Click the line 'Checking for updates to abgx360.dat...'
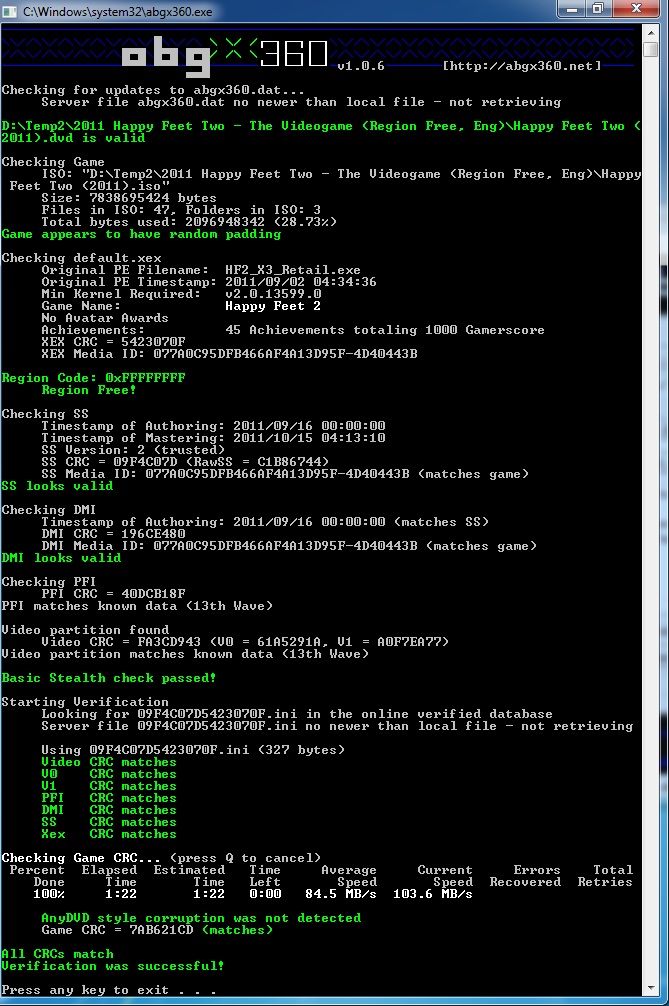The width and height of the screenshot is (669, 1006). tap(153, 90)
